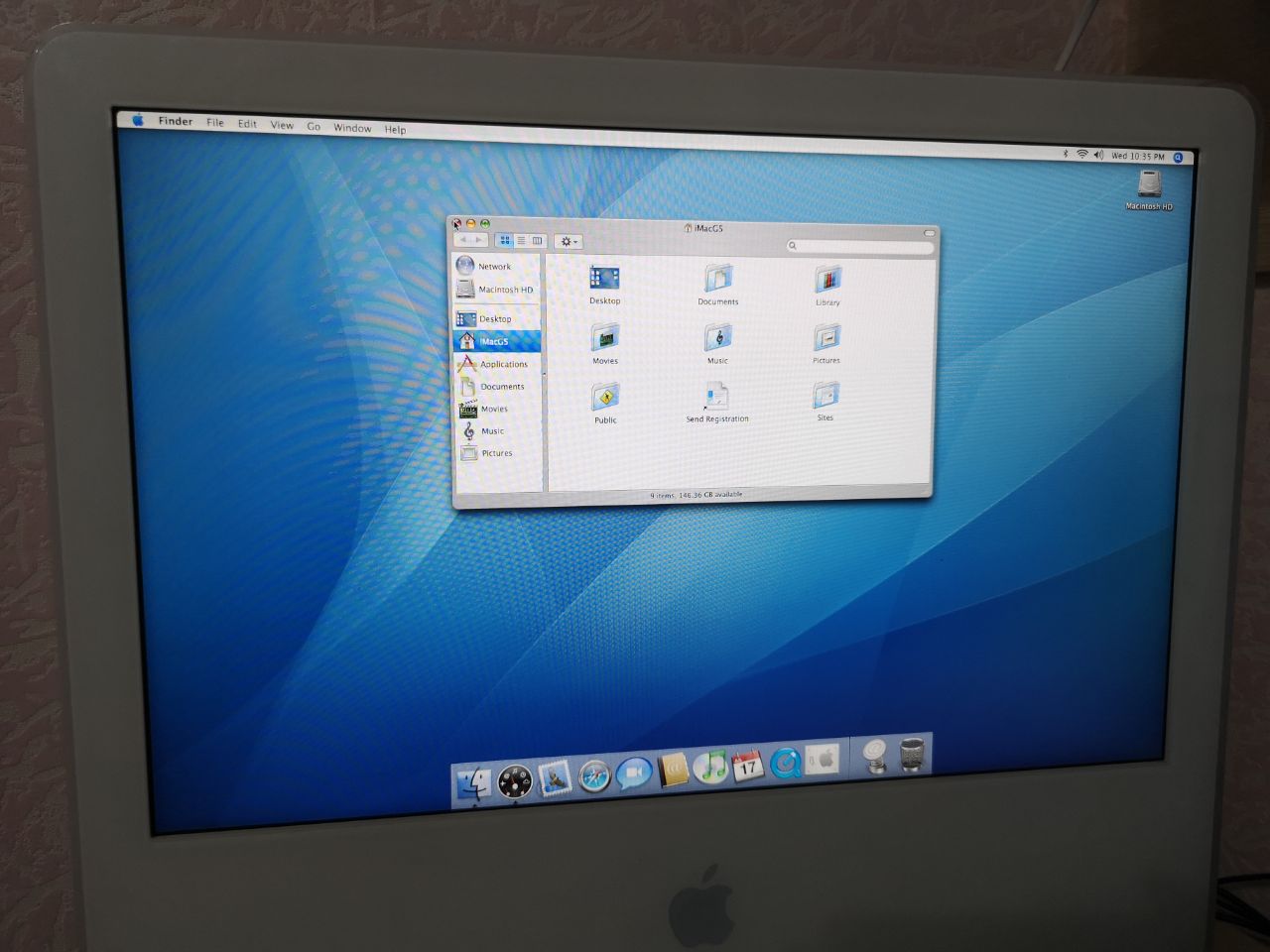Launch iCal from the Dock

pos(747,765)
